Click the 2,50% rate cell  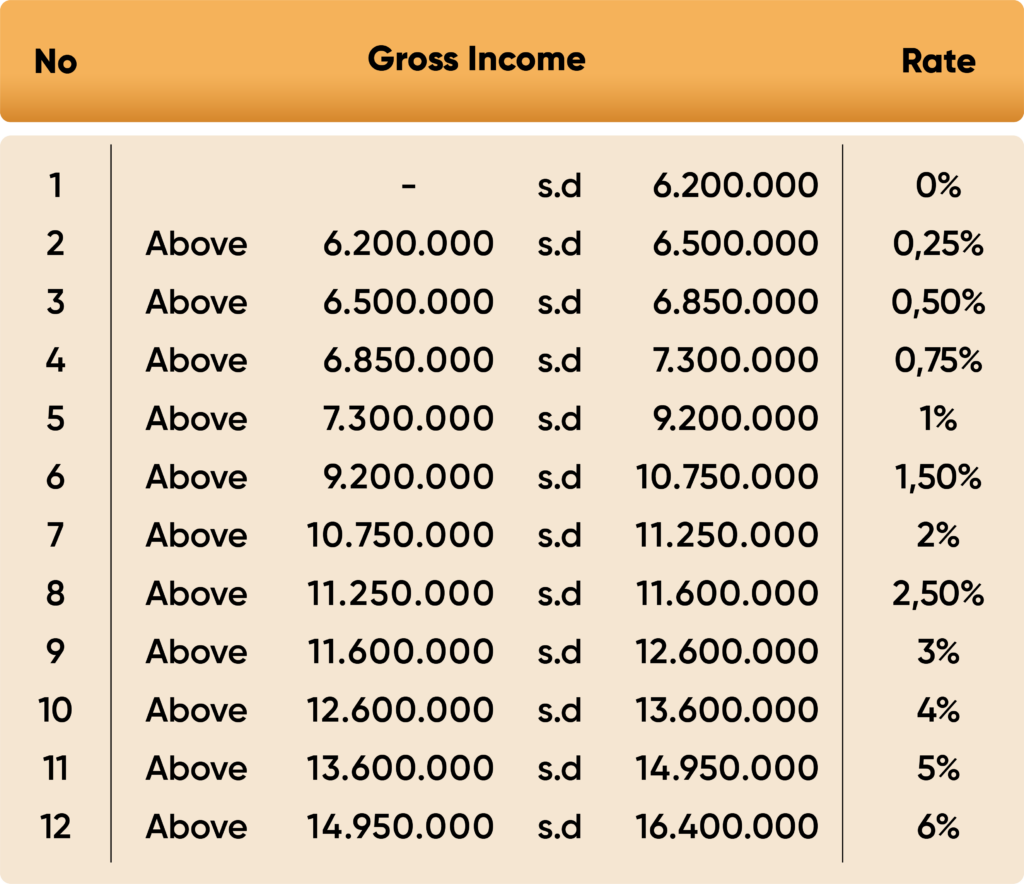938,594
